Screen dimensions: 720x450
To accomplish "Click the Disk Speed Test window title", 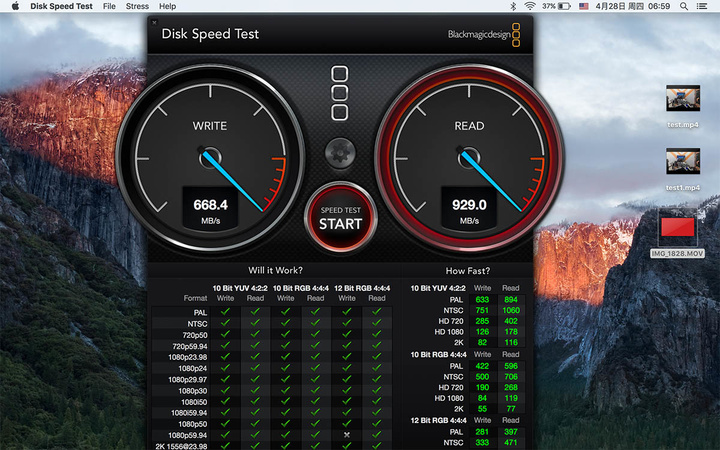I will pyautogui.click(x=210, y=34).
